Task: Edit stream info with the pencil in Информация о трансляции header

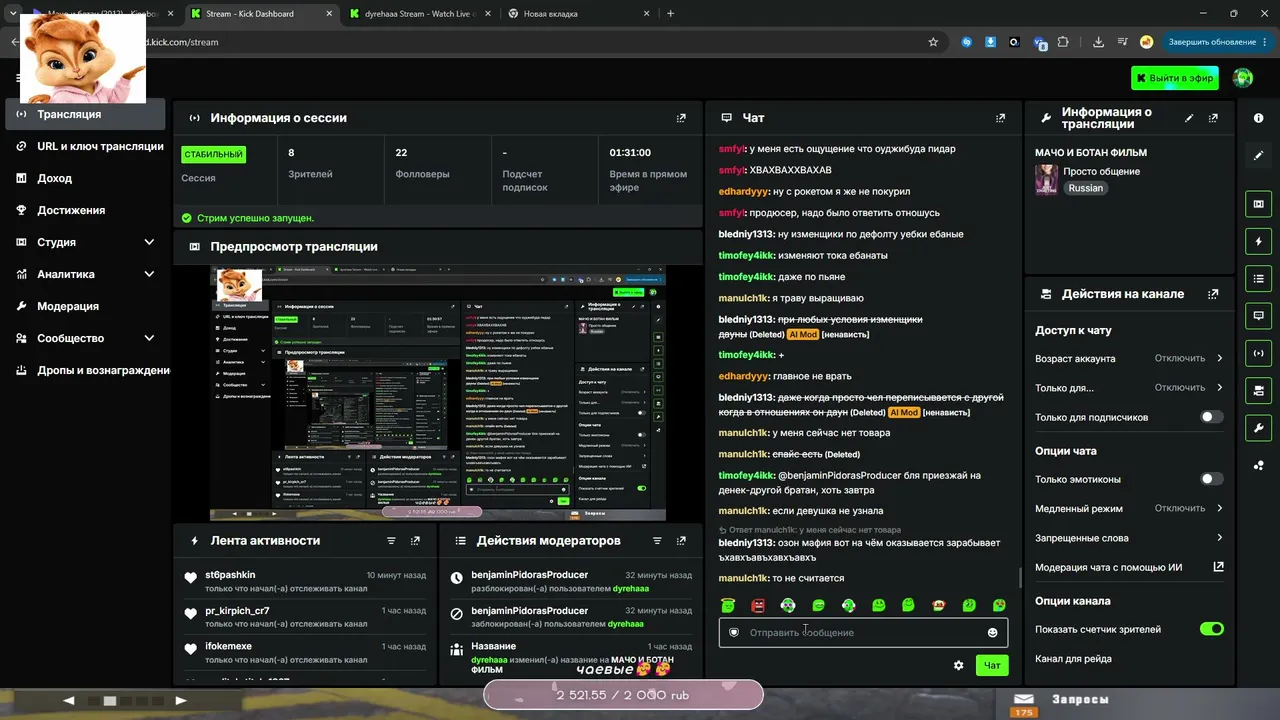Action: [x=1189, y=118]
